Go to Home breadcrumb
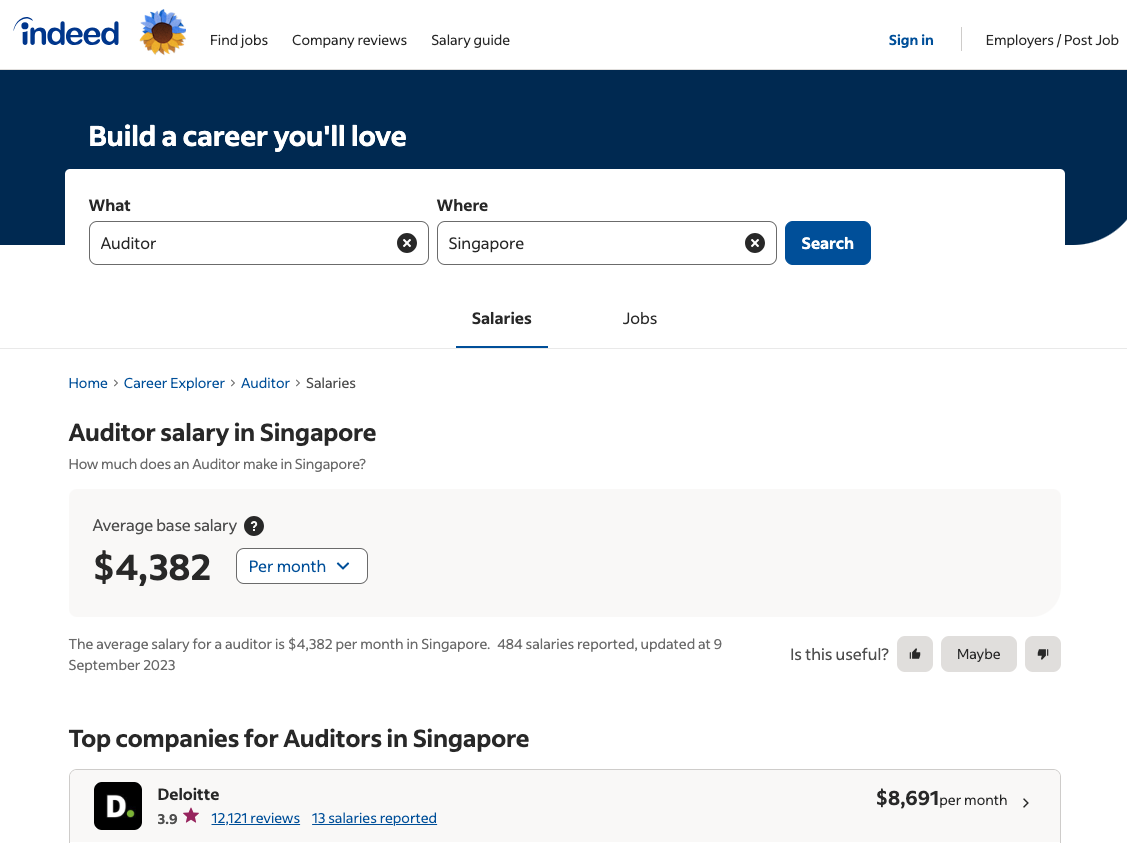 (x=88, y=383)
